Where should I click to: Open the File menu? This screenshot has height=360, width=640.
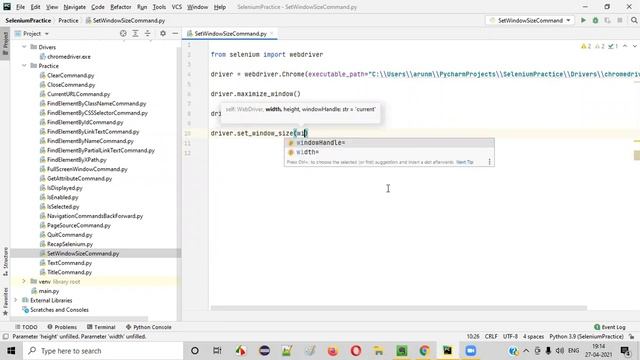pos(20,7)
